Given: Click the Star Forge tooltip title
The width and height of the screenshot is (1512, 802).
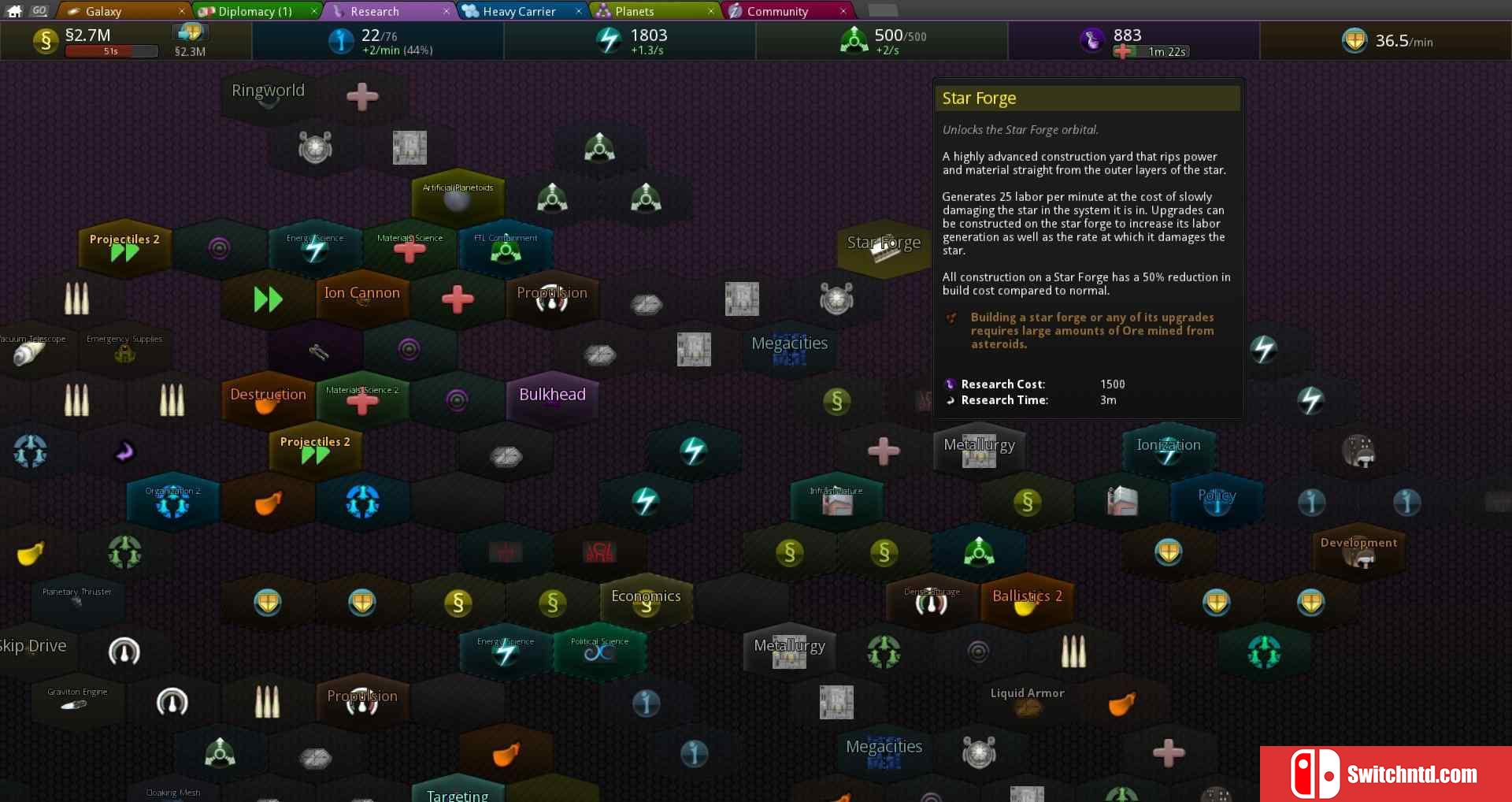Looking at the screenshot, I should pos(979,98).
